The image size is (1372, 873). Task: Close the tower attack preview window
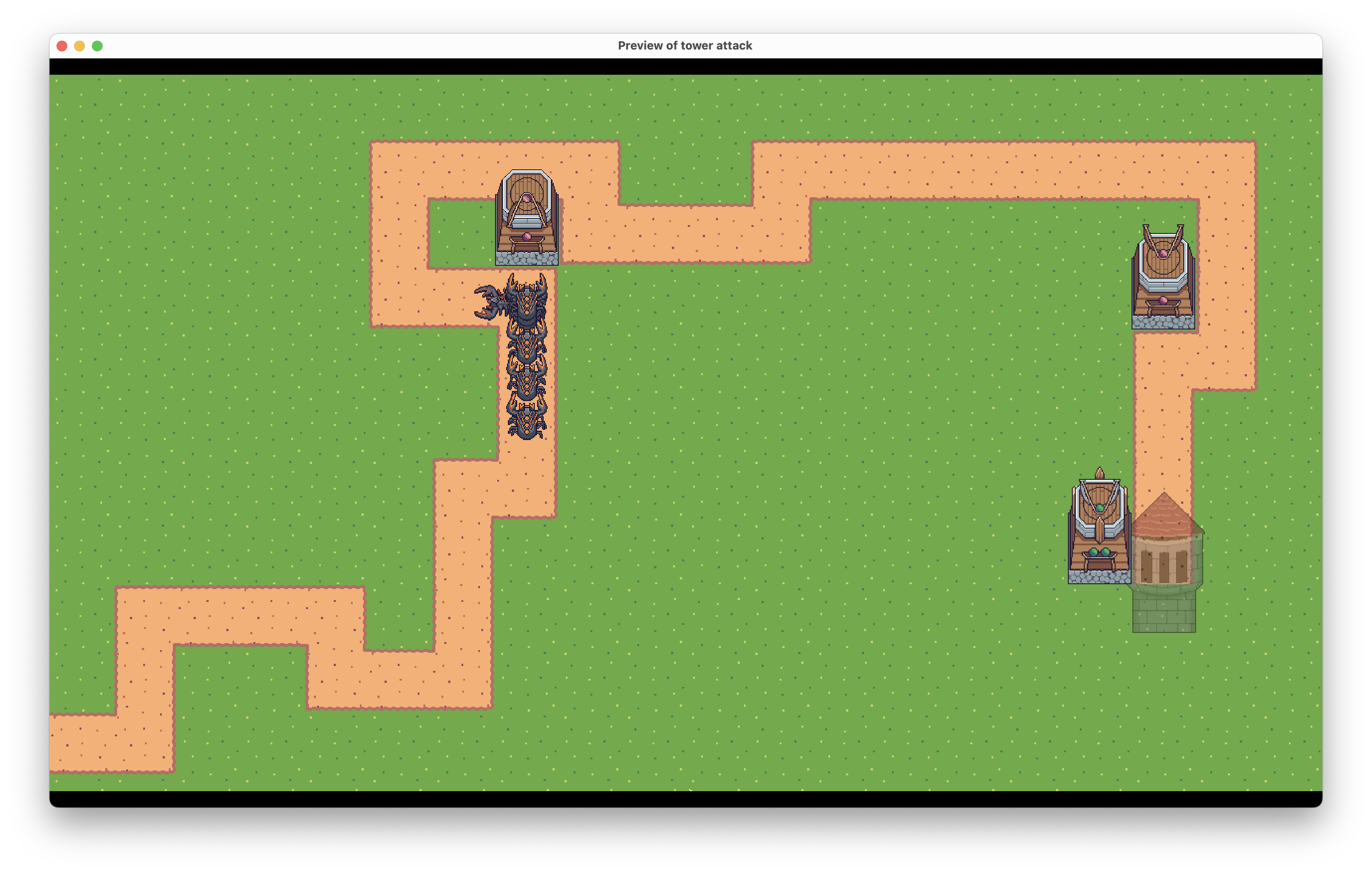pyautogui.click(x=62, y=46)
